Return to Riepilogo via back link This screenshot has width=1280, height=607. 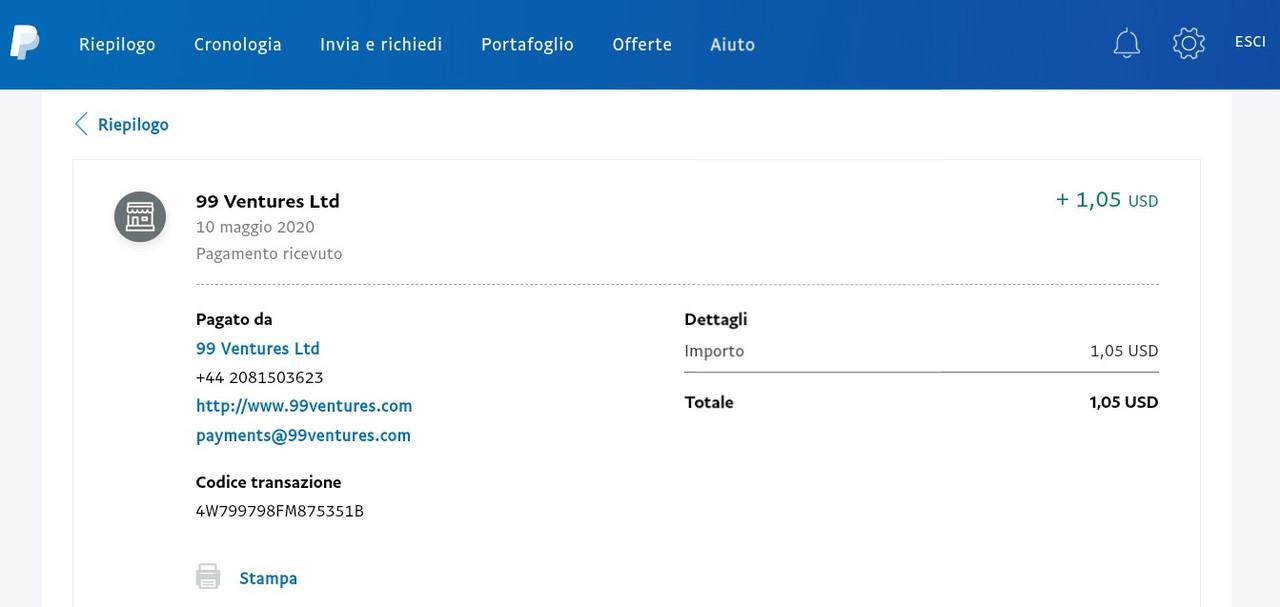133,124
